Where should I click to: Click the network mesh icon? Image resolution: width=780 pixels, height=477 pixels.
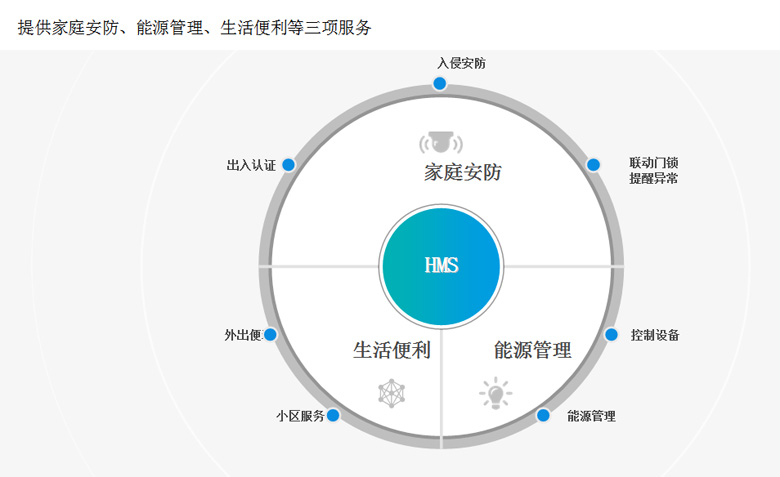tap(391, 393)
